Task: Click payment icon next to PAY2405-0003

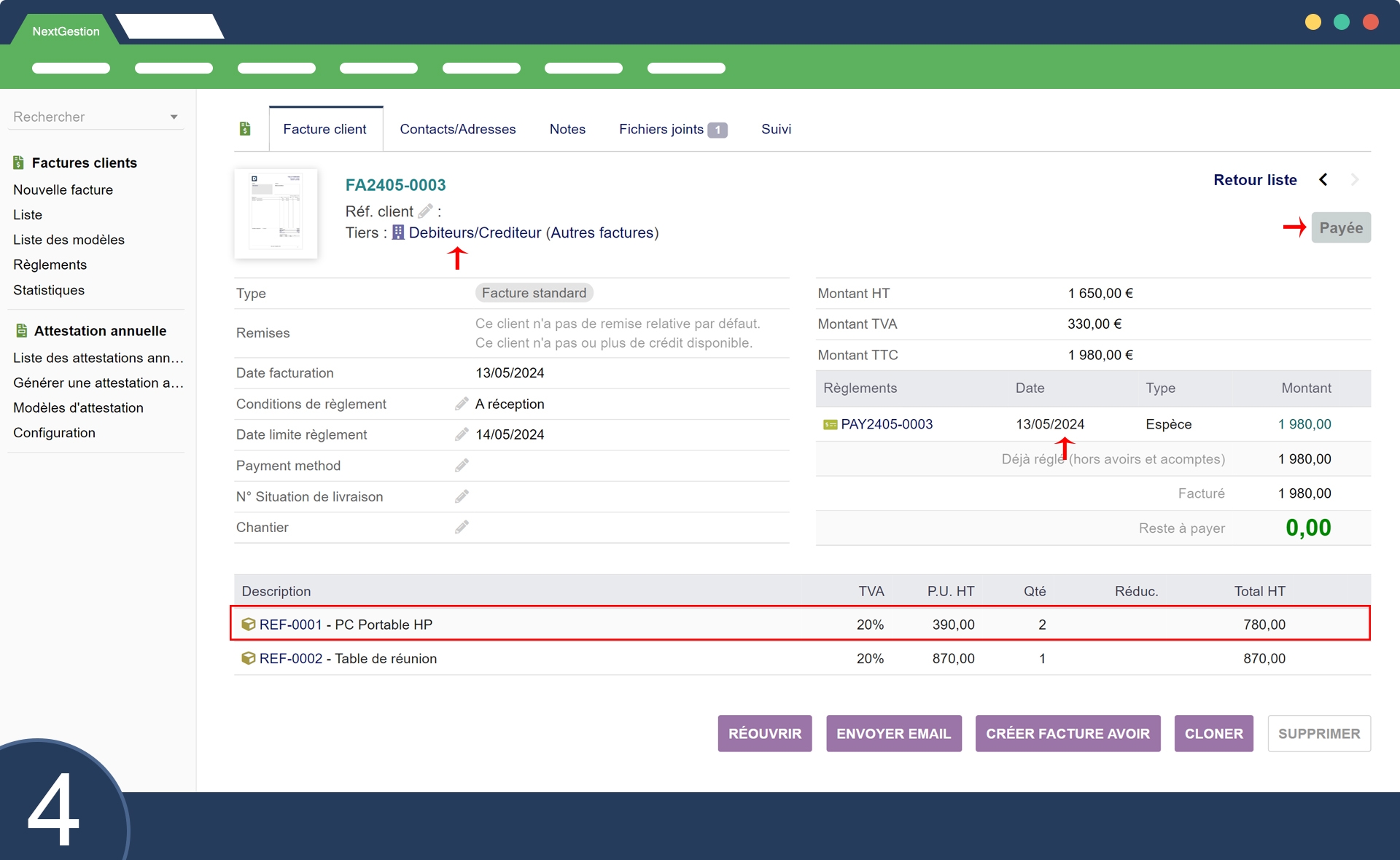Action: point(830,424)
